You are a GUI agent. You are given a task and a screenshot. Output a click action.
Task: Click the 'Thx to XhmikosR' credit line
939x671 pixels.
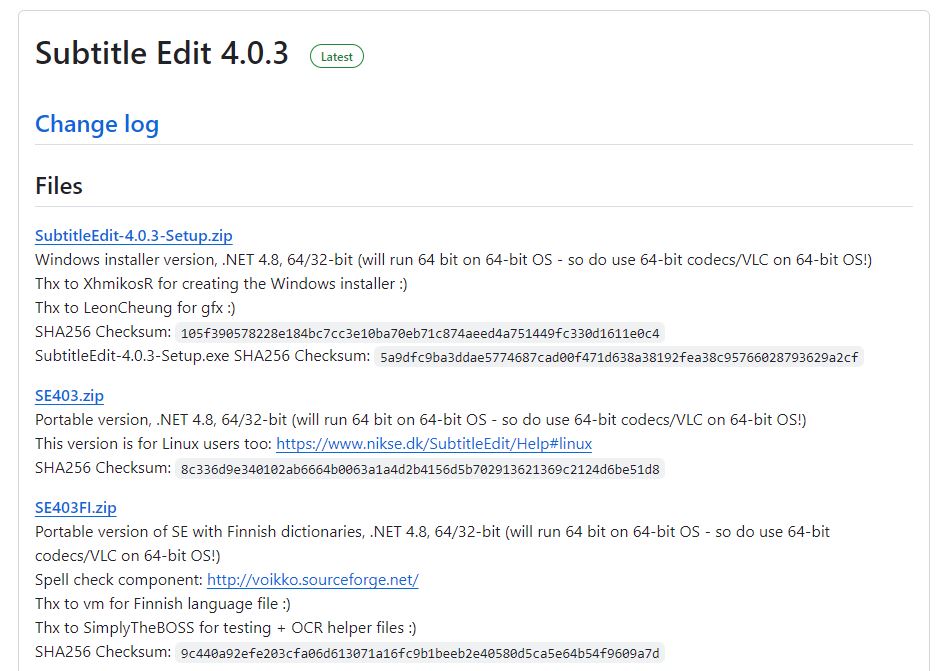pos(221,284)
